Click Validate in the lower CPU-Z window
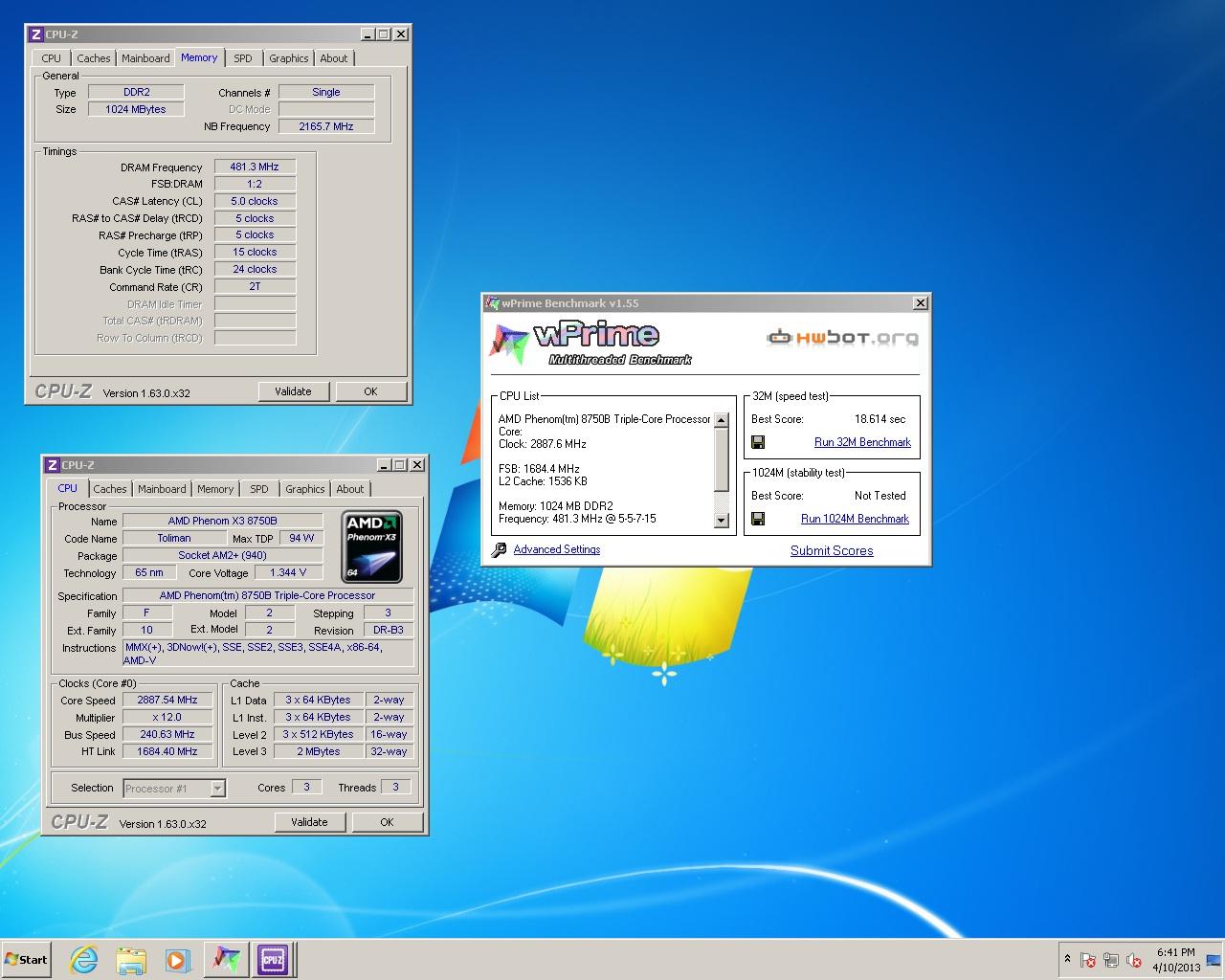 [309, 822]
